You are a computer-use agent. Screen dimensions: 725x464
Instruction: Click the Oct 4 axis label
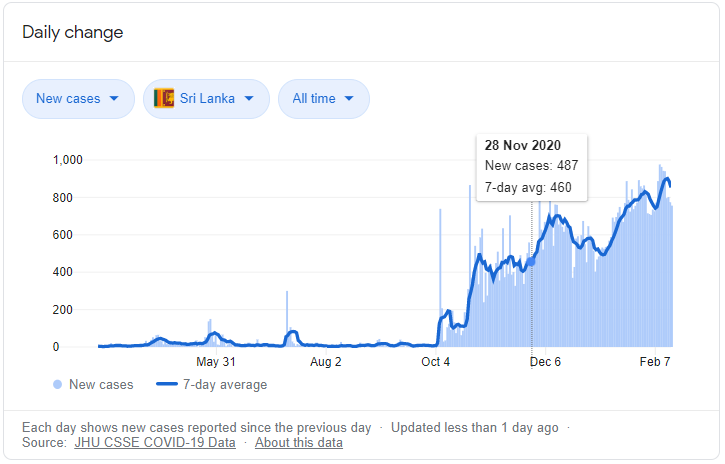tap(435, 361)
